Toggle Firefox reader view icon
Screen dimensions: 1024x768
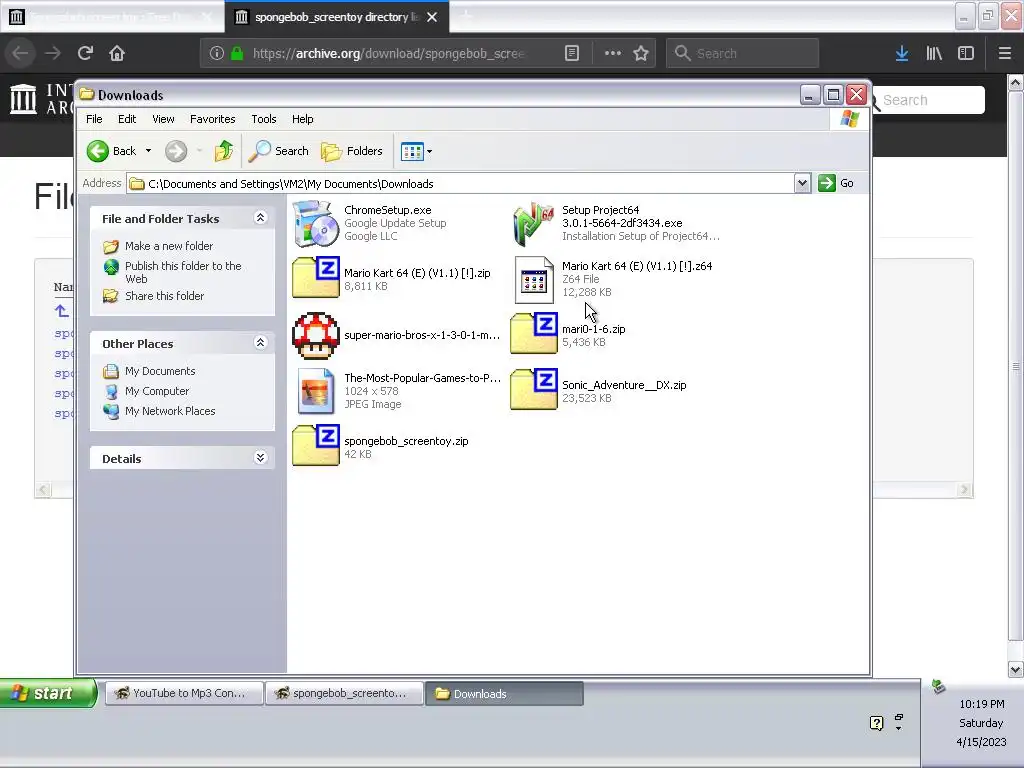tap(571, 53)
